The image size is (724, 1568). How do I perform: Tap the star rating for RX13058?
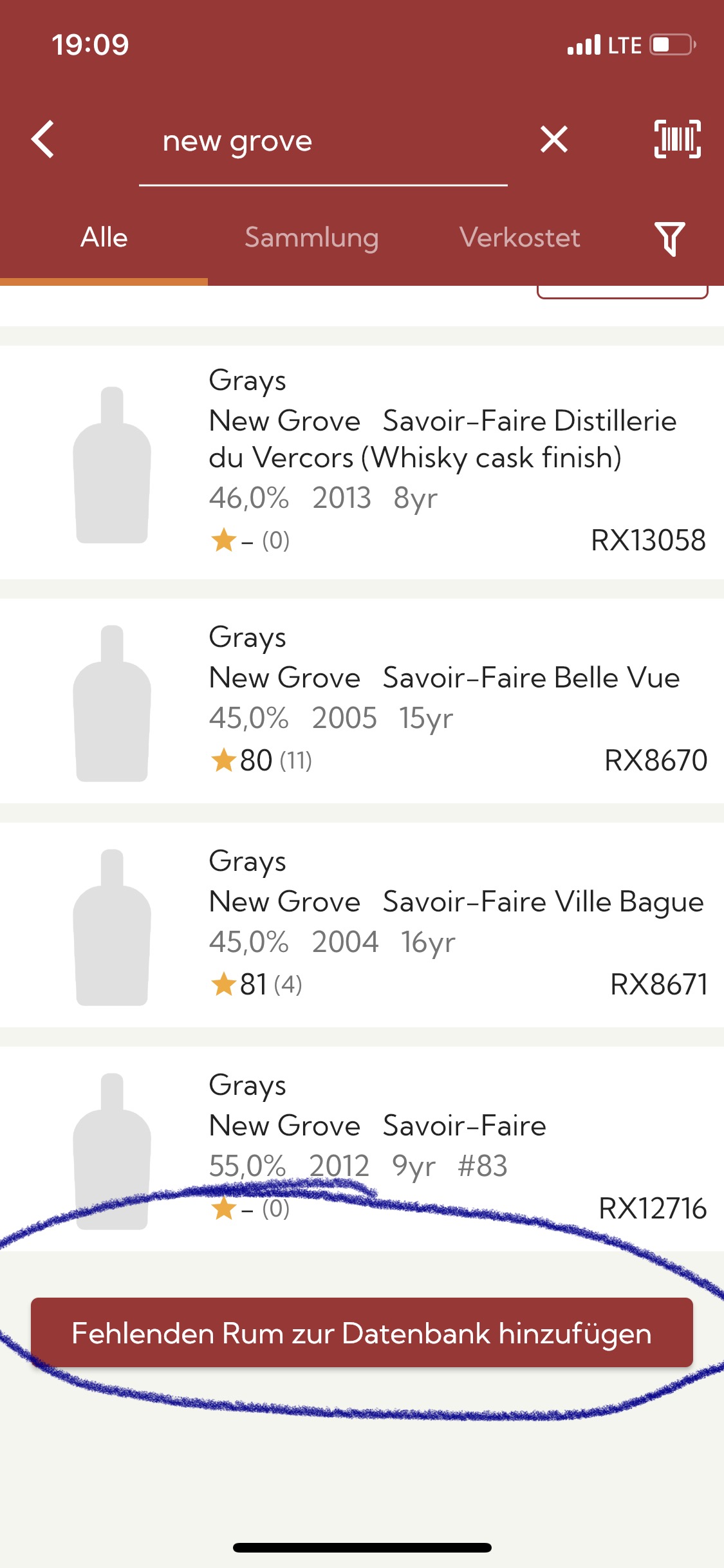(x=250, y=540)
